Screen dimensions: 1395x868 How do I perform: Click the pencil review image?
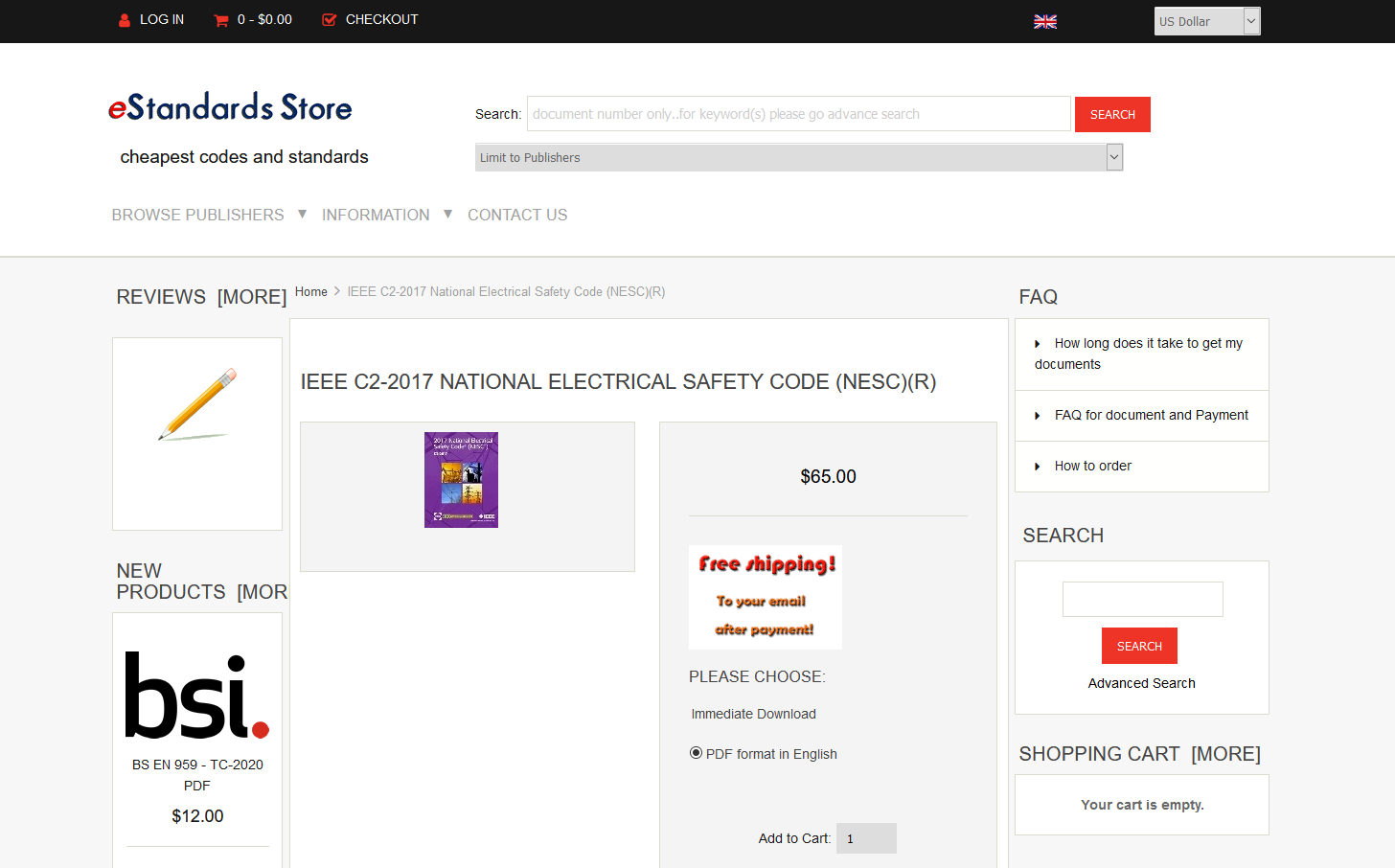point(197,404)
